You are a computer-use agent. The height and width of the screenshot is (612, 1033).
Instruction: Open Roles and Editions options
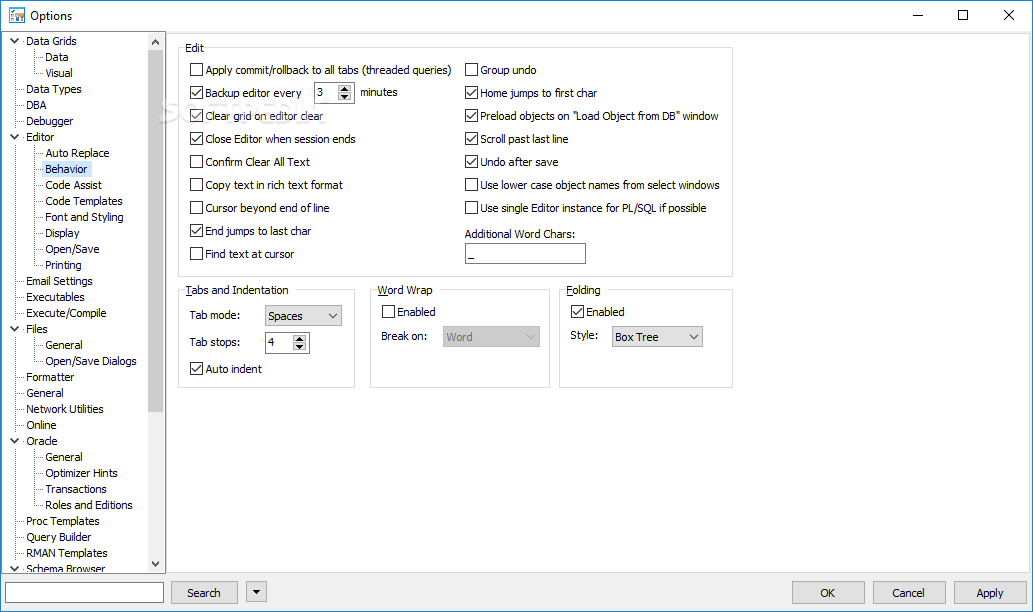click(89, 505)
